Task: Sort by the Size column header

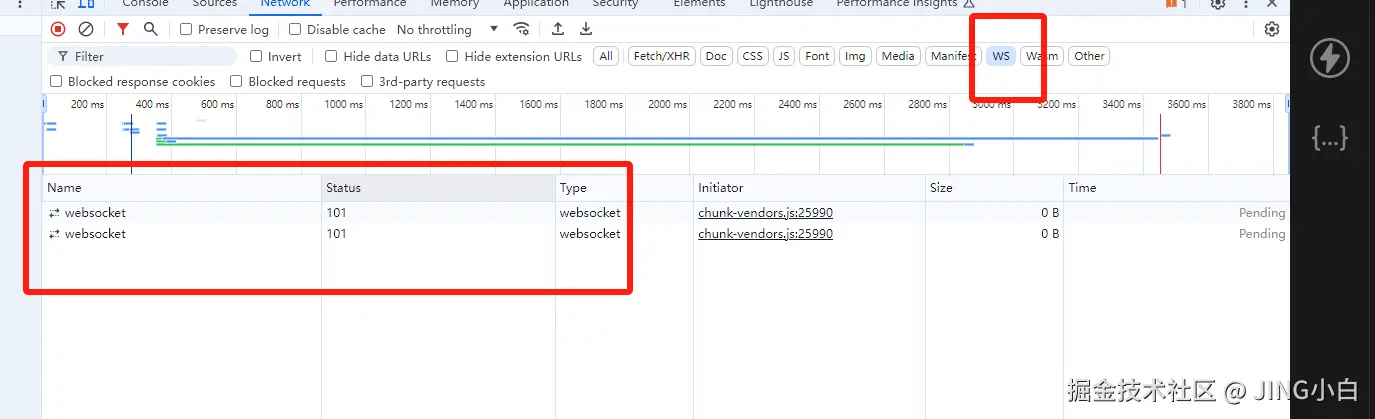Action: point(993,187)
